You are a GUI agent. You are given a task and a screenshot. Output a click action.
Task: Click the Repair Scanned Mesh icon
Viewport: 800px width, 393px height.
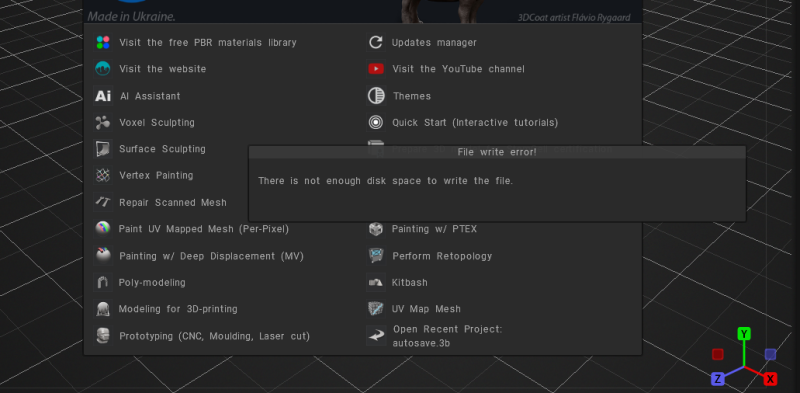point(103,202)
